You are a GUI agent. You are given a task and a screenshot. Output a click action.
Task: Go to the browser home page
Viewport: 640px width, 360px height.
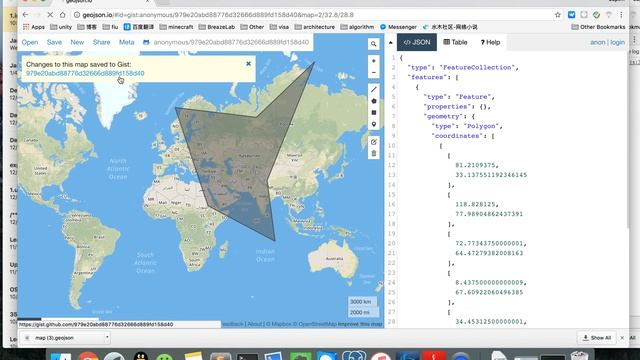(62, 15)
